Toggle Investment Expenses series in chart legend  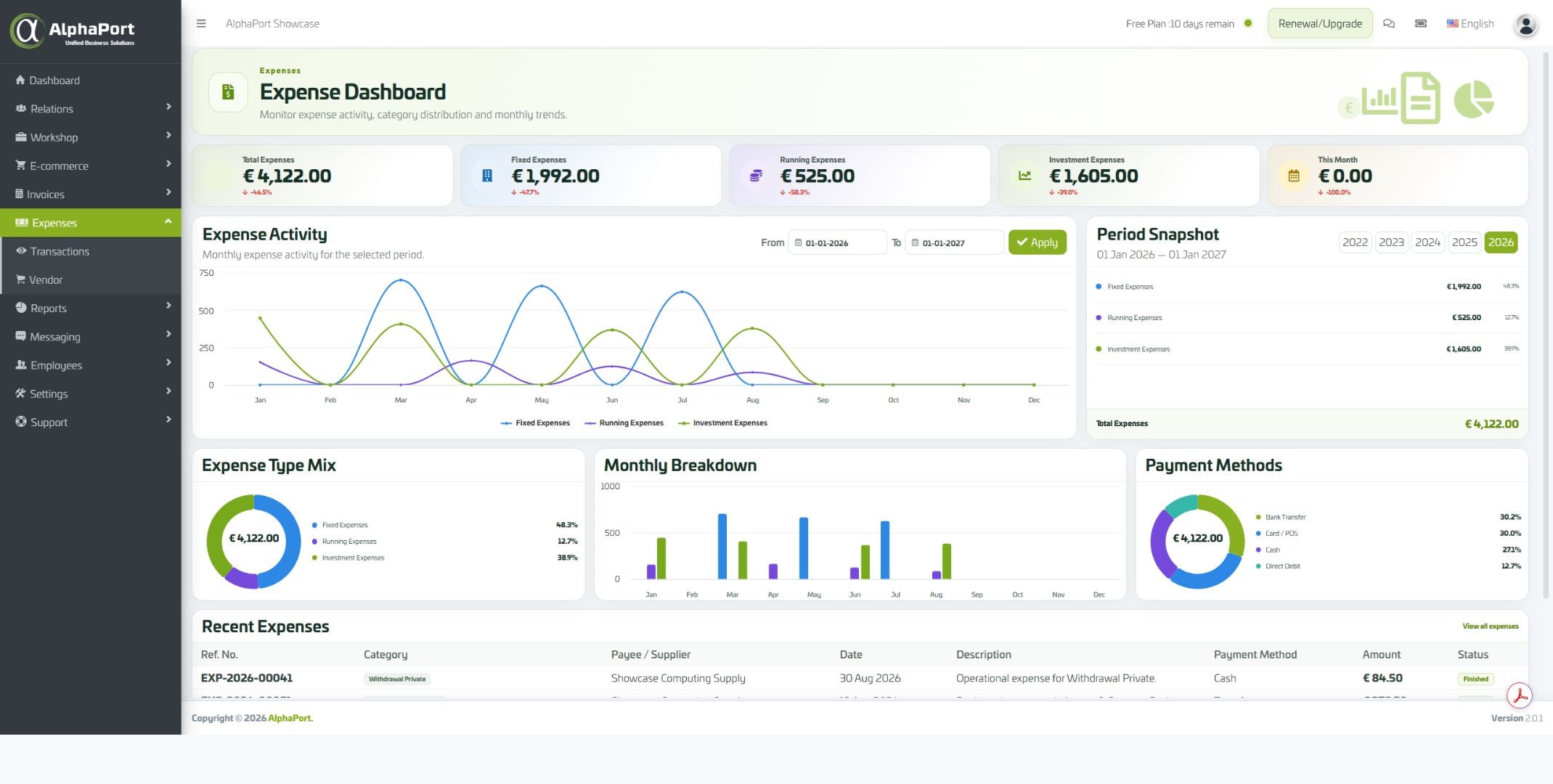point(722,422)
